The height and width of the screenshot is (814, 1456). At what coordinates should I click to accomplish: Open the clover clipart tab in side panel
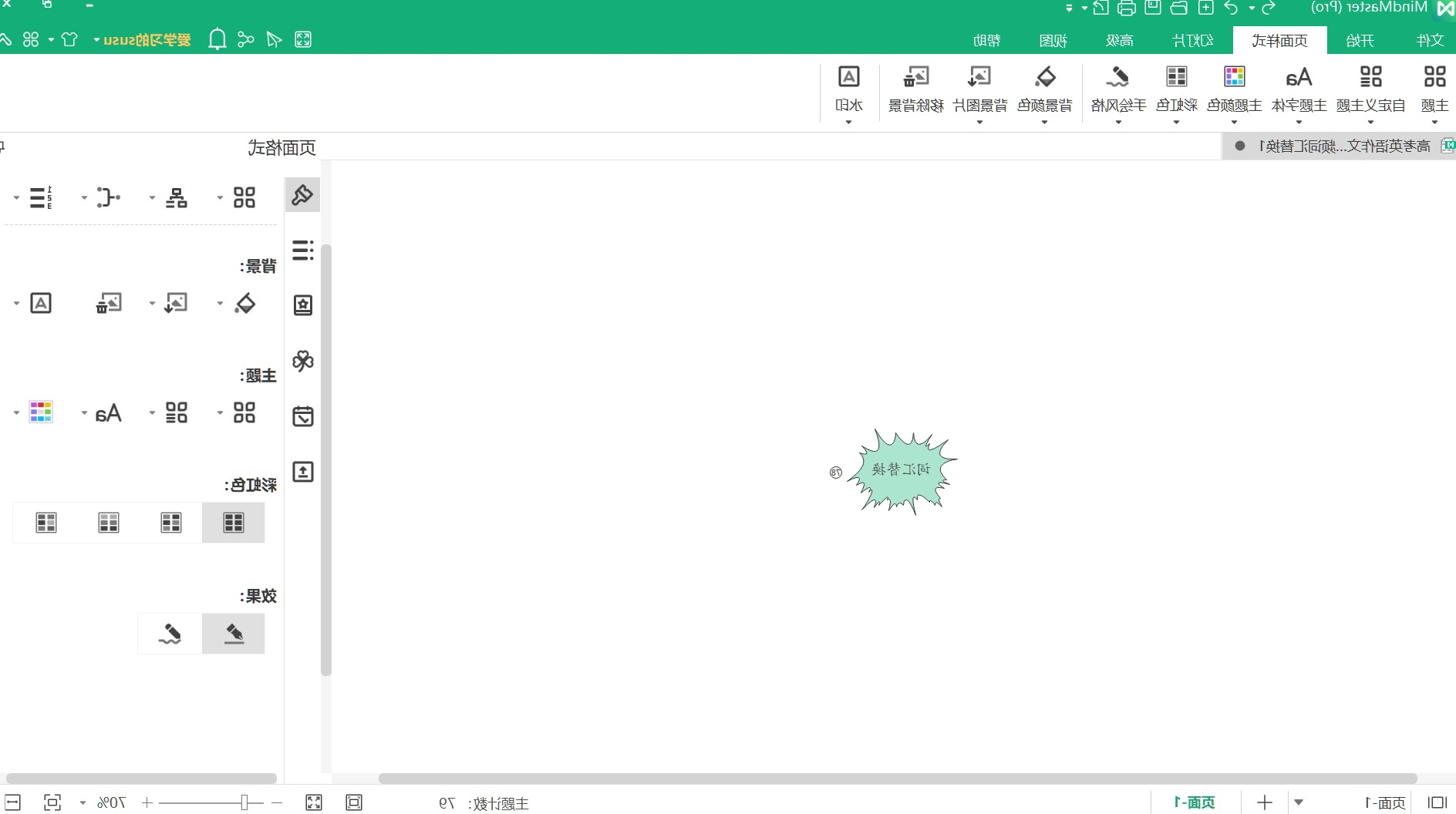click(302, 361)
